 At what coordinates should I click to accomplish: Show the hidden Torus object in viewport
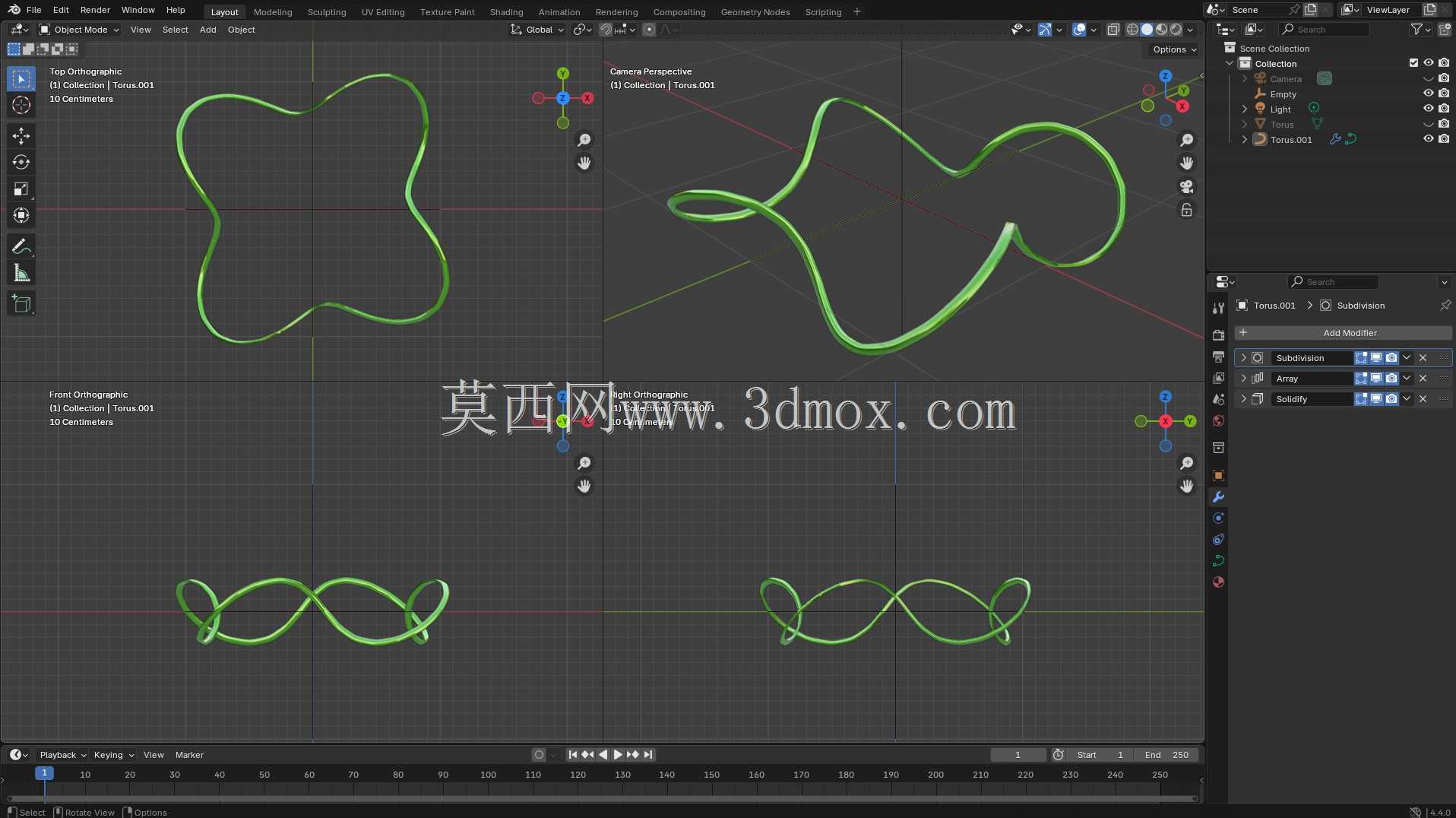pos(1428,124)
